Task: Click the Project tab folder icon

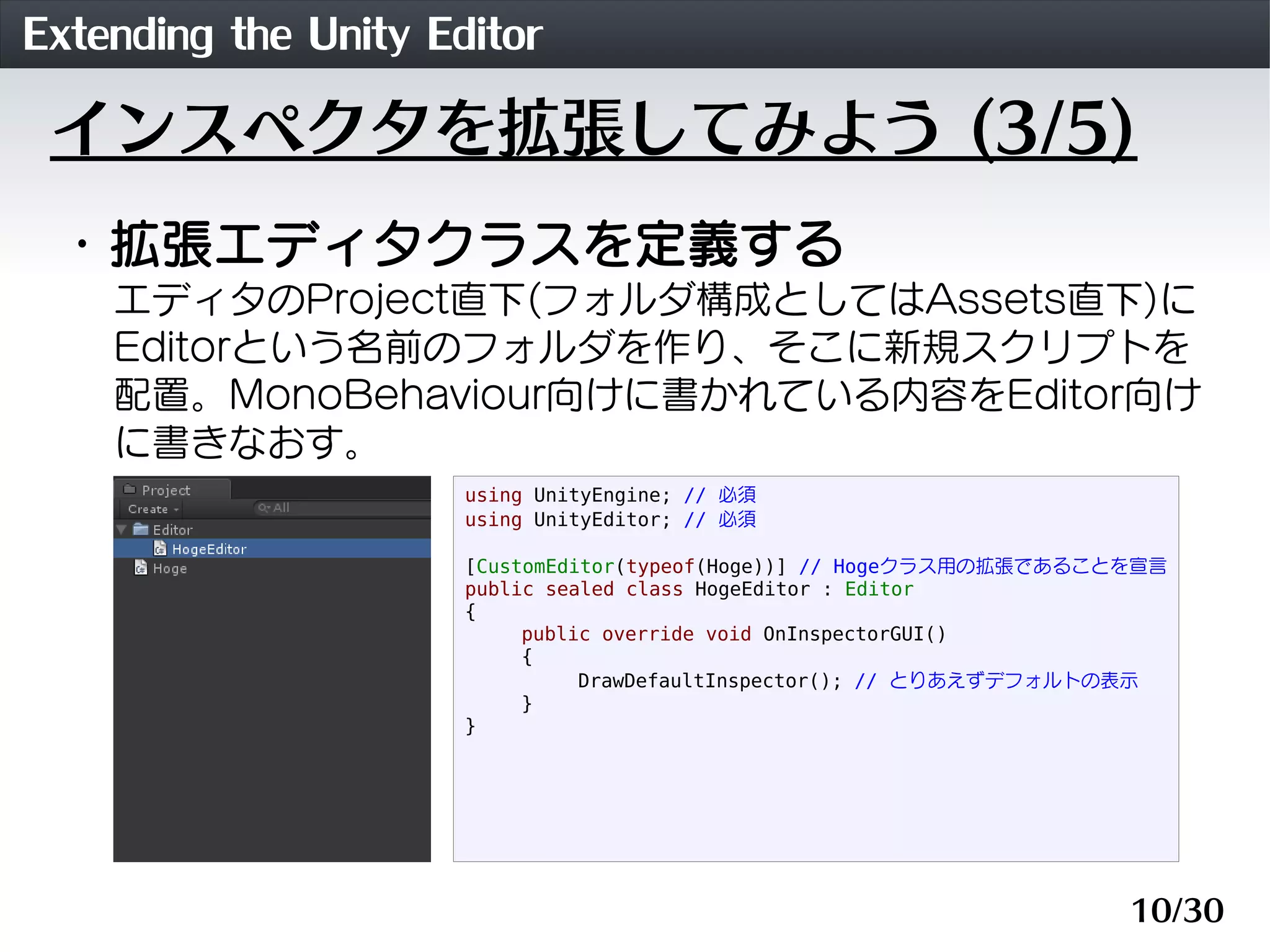Action: [130, 489]
